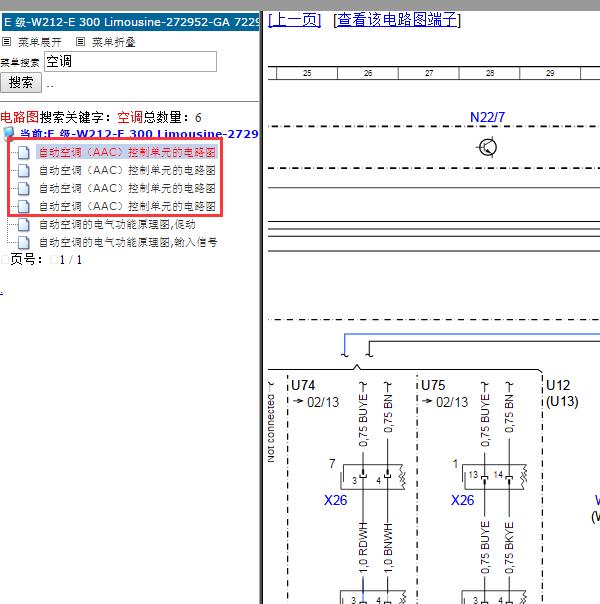This screenshot has height=604, width=600.
Task: Select the highlighted red 自动空调（AAC）控制单元的电路图 entry
Action: pyautogui.click(x=127, y=152)
